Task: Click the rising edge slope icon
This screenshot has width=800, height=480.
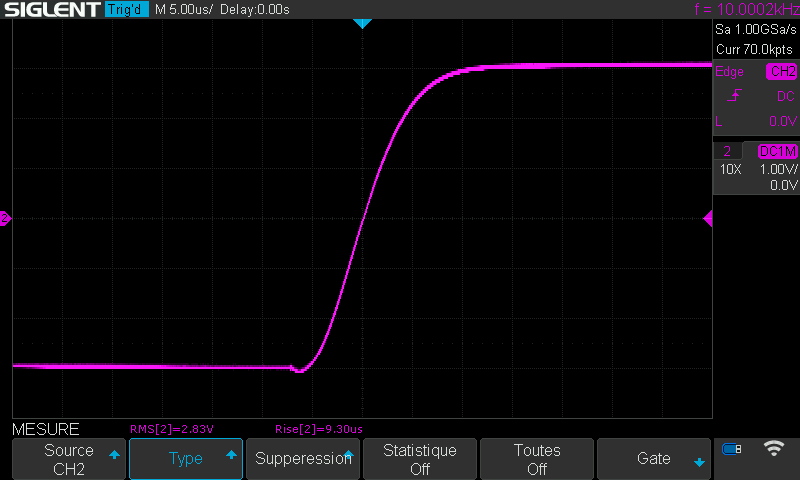Action: [x=735, y=96]
